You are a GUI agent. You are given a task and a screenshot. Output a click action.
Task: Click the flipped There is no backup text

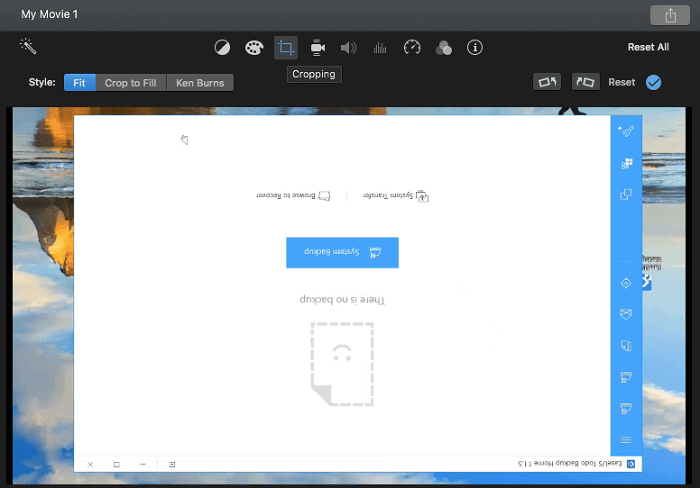pos(342,300)
